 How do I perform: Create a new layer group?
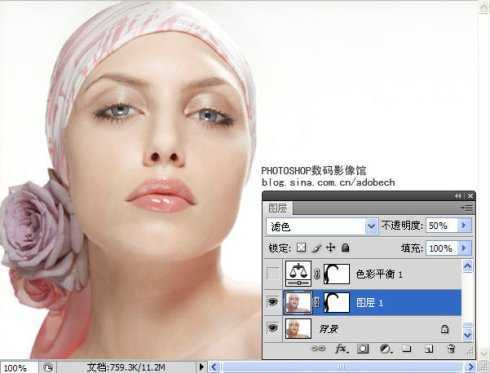pyautogui.click(x=406, y=349)
